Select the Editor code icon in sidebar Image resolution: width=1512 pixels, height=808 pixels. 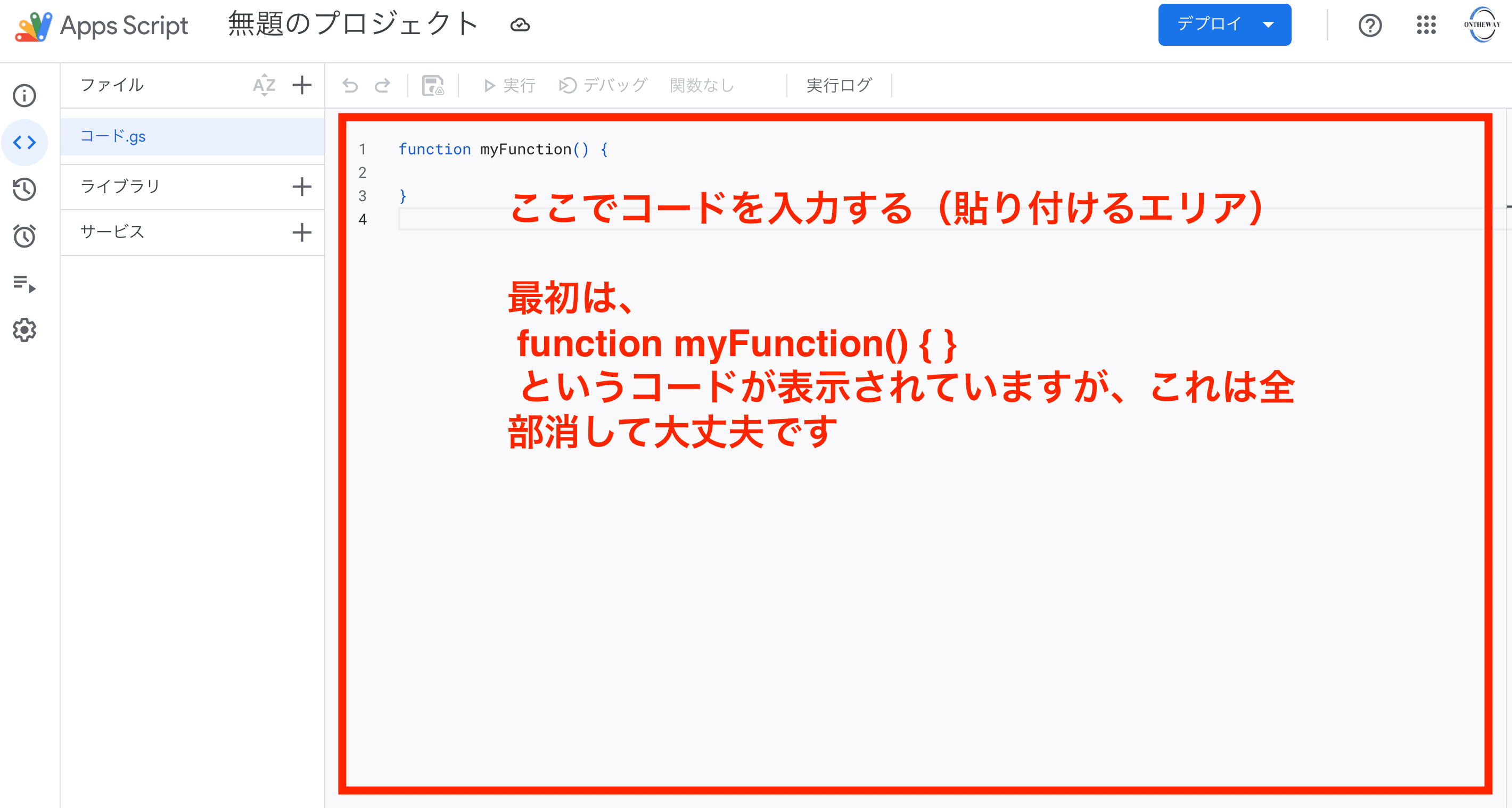tap(24, 143)
